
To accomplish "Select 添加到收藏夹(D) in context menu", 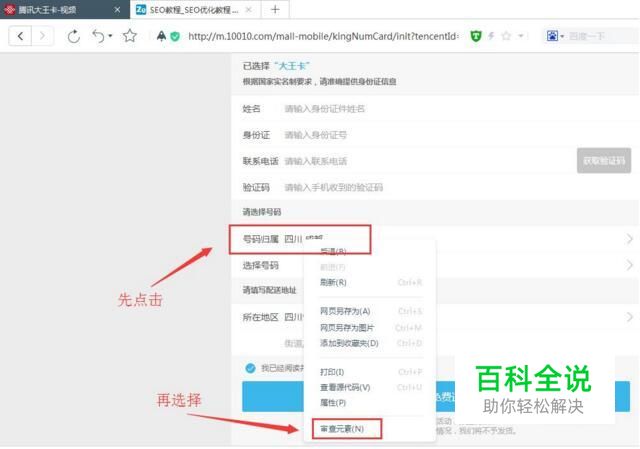I will pyautogui.click(x=370, y=343).
